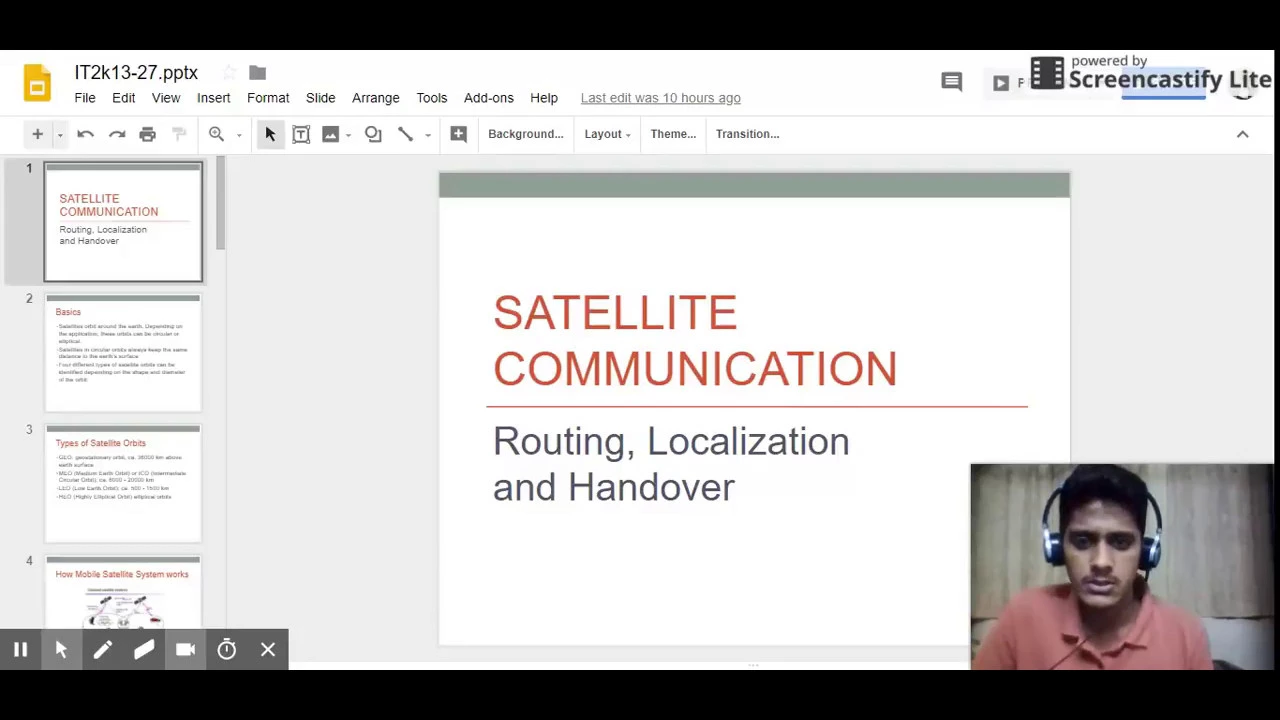The height and width of the screenshot is (720, 1280).
Task: Click the Screencastify timer icon
Action: (x=227, y=650)
